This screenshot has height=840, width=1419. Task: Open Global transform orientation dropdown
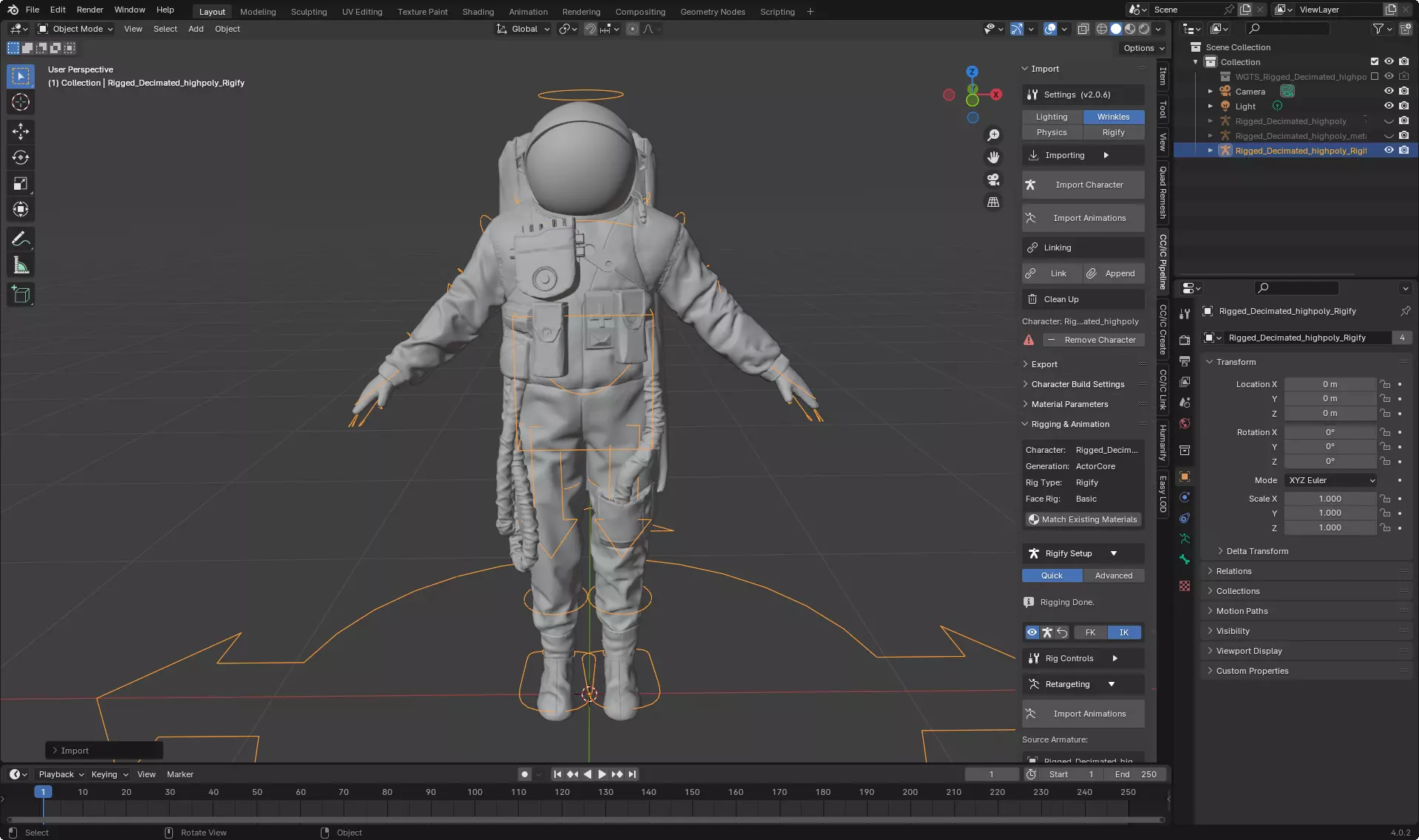(x=523, y=29)
